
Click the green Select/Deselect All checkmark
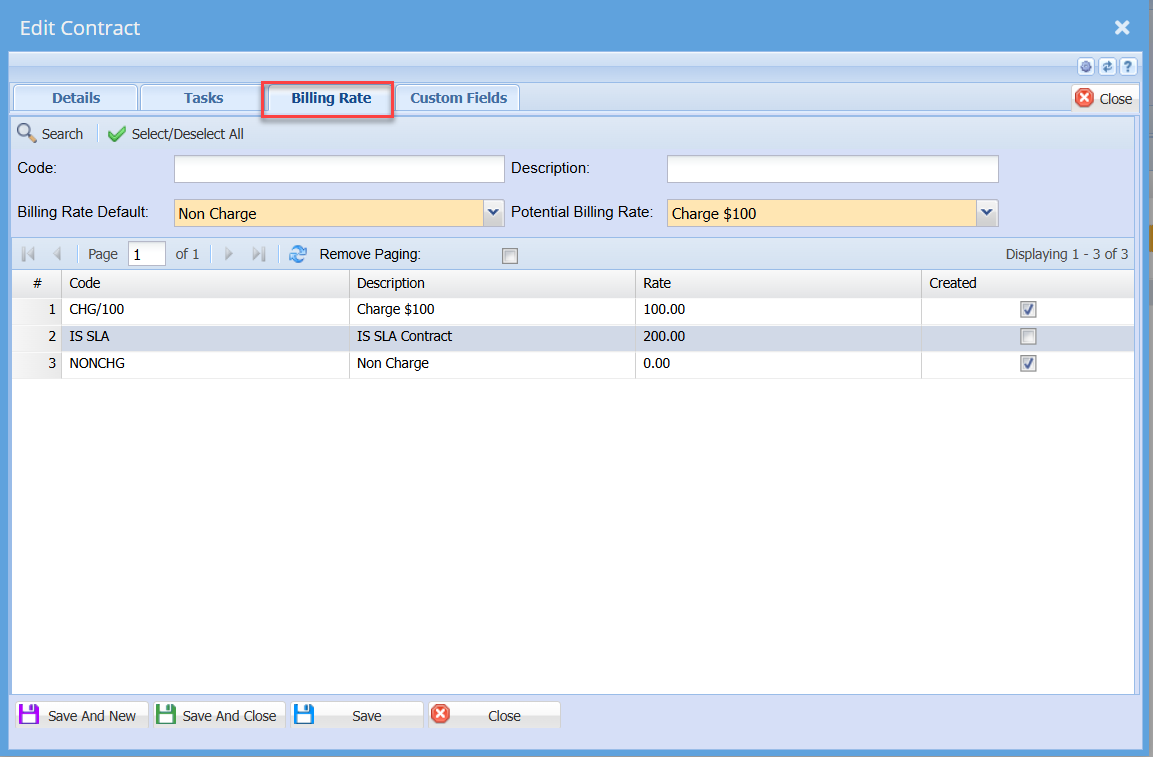point(117,134)
